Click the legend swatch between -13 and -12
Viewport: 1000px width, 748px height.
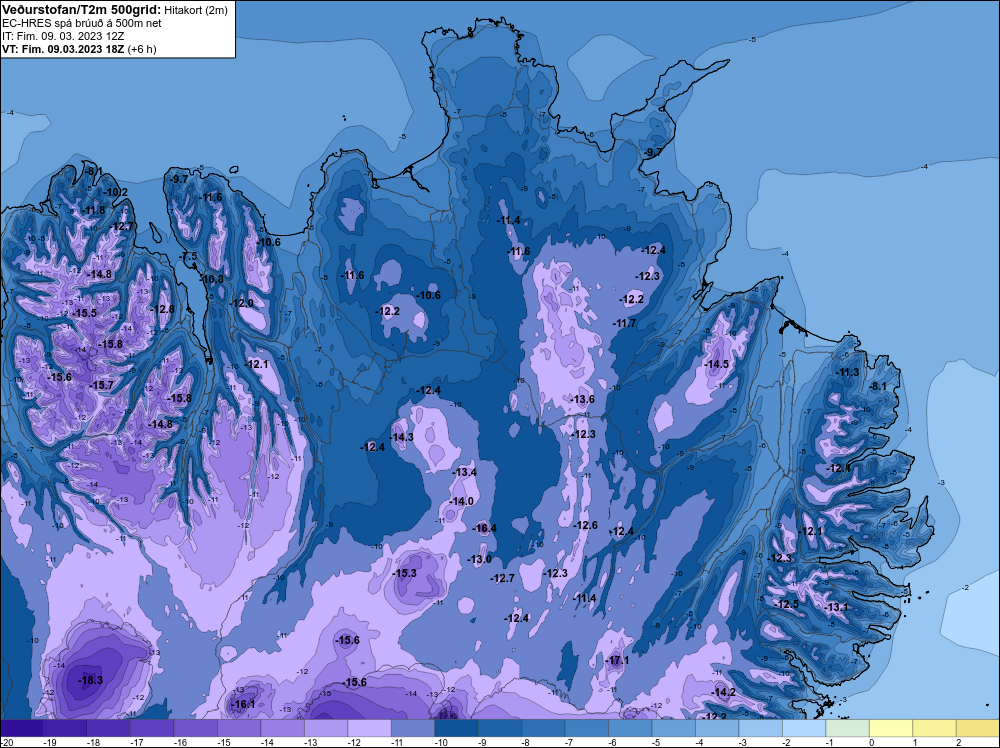click(326, 728)
